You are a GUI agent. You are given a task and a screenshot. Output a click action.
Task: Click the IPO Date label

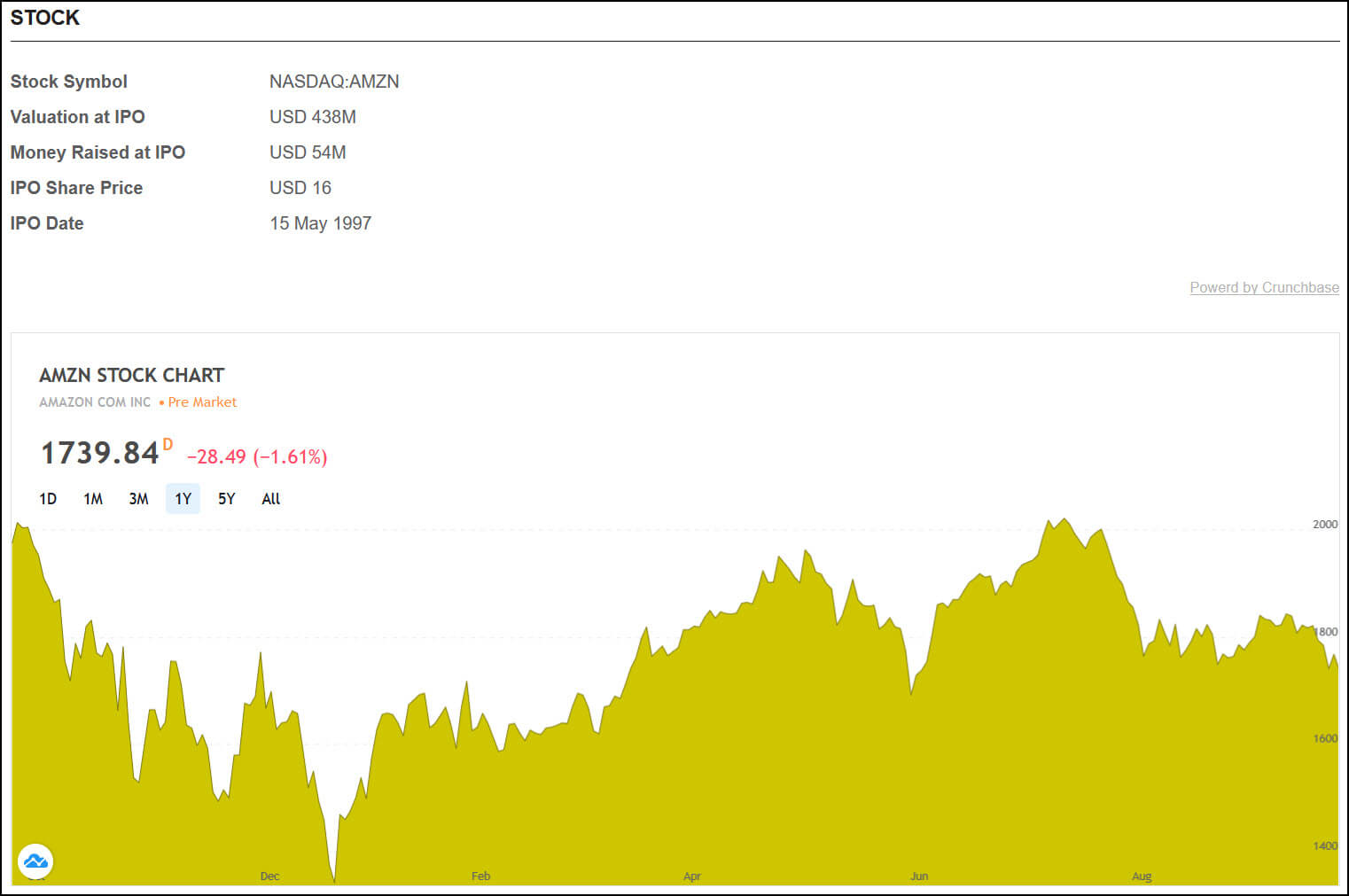[47, 223]
